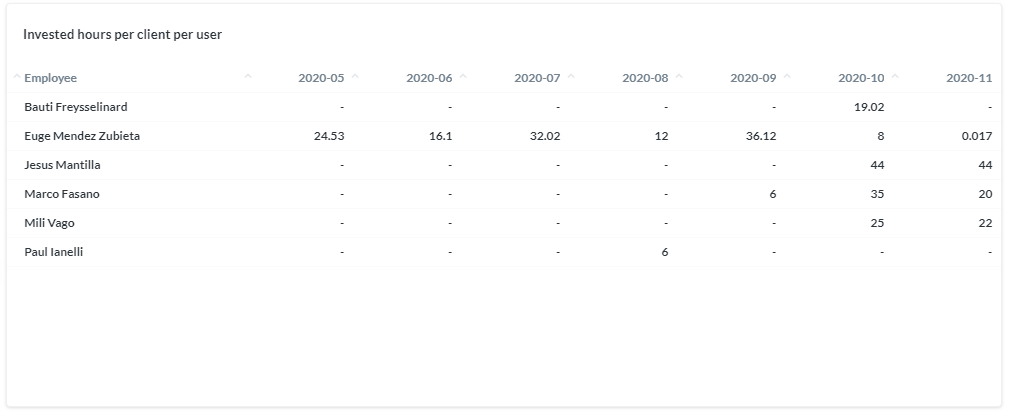1010x412 pixels.
Task: Sort by the 2020-11 column header
Action: point(969,78)
